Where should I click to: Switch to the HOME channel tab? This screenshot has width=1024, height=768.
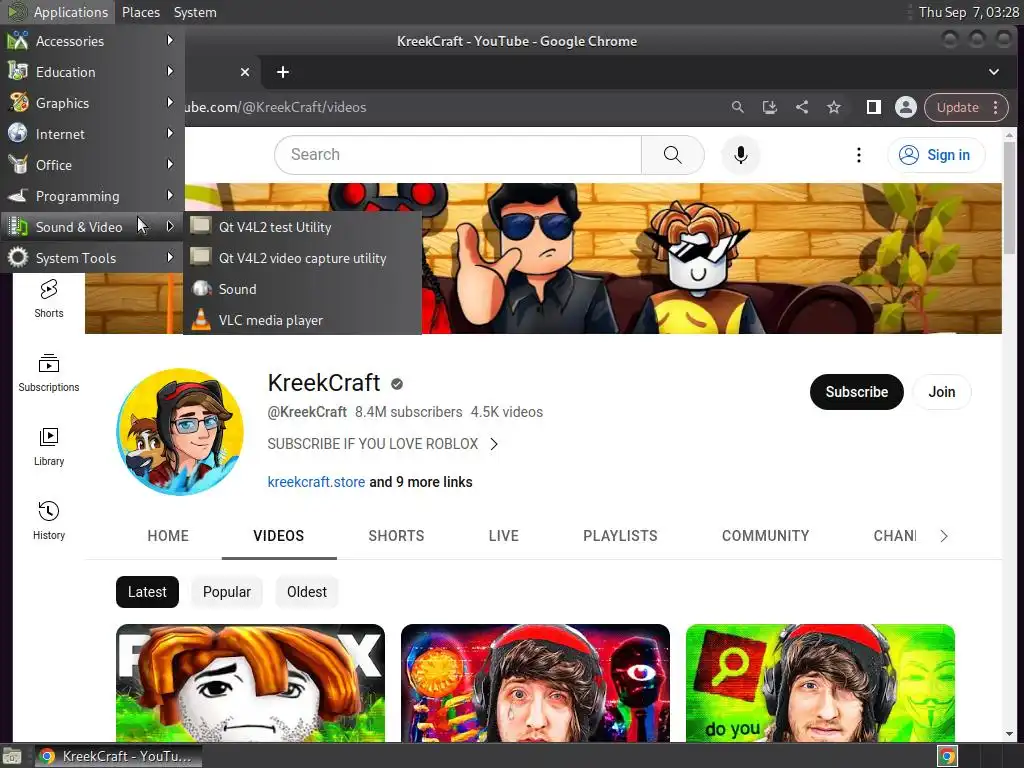[168, 536]
